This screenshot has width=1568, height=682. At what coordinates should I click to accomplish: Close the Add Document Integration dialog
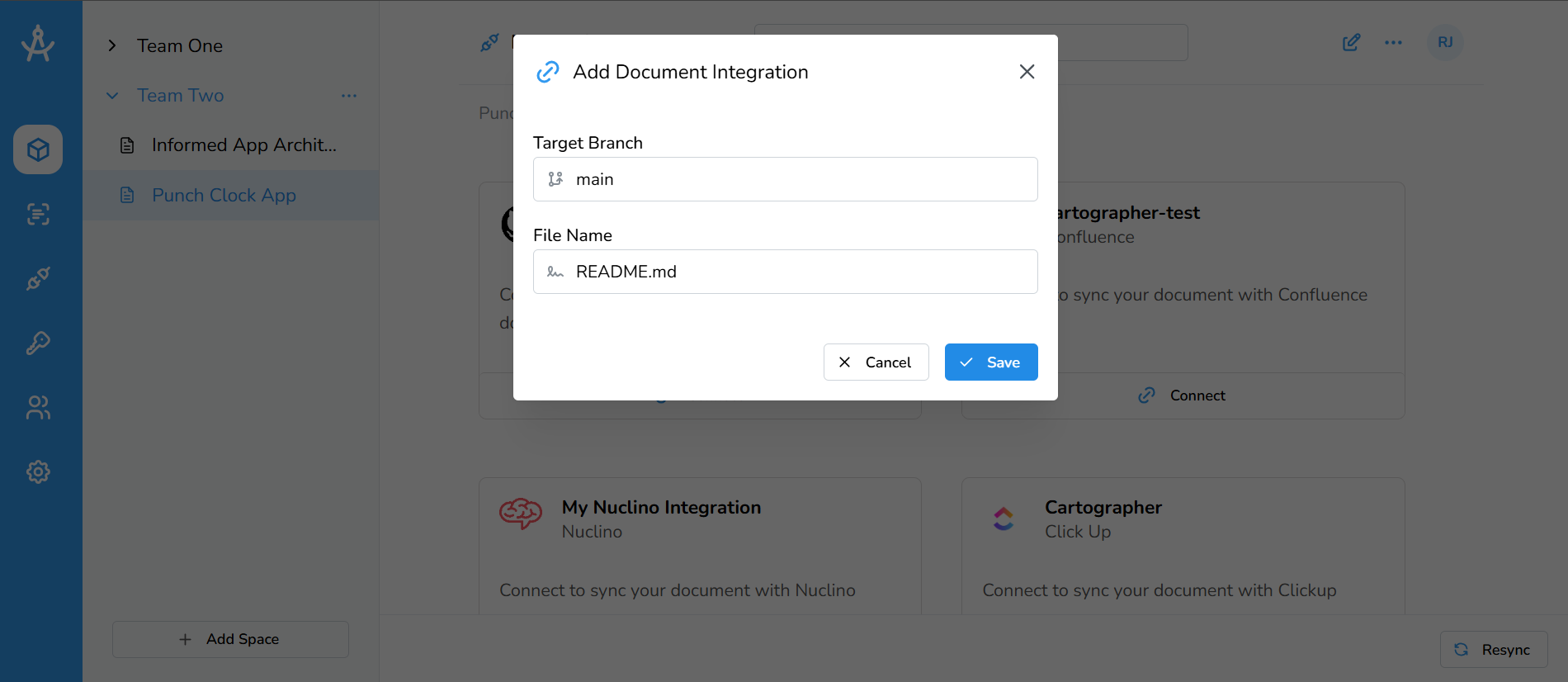pyautogui.click(x=1027, y=72)
